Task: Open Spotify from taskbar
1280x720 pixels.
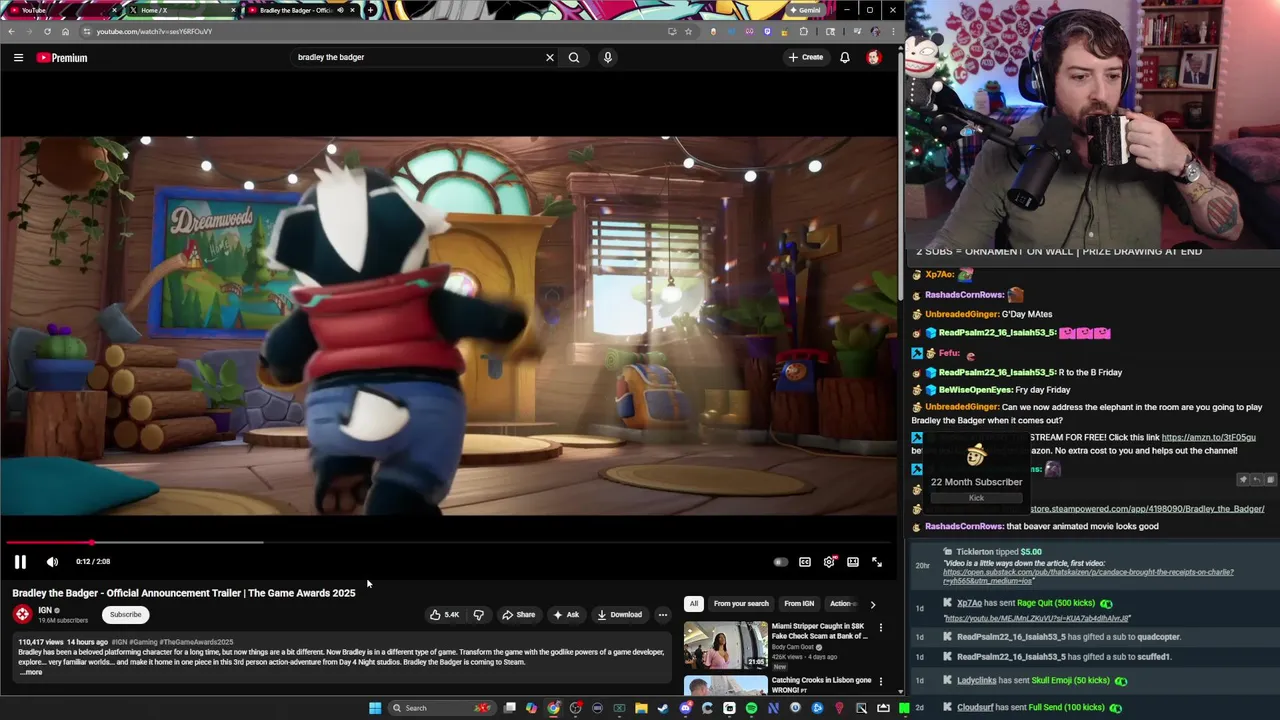Action: pyautogui.click(x=751, y=708)
